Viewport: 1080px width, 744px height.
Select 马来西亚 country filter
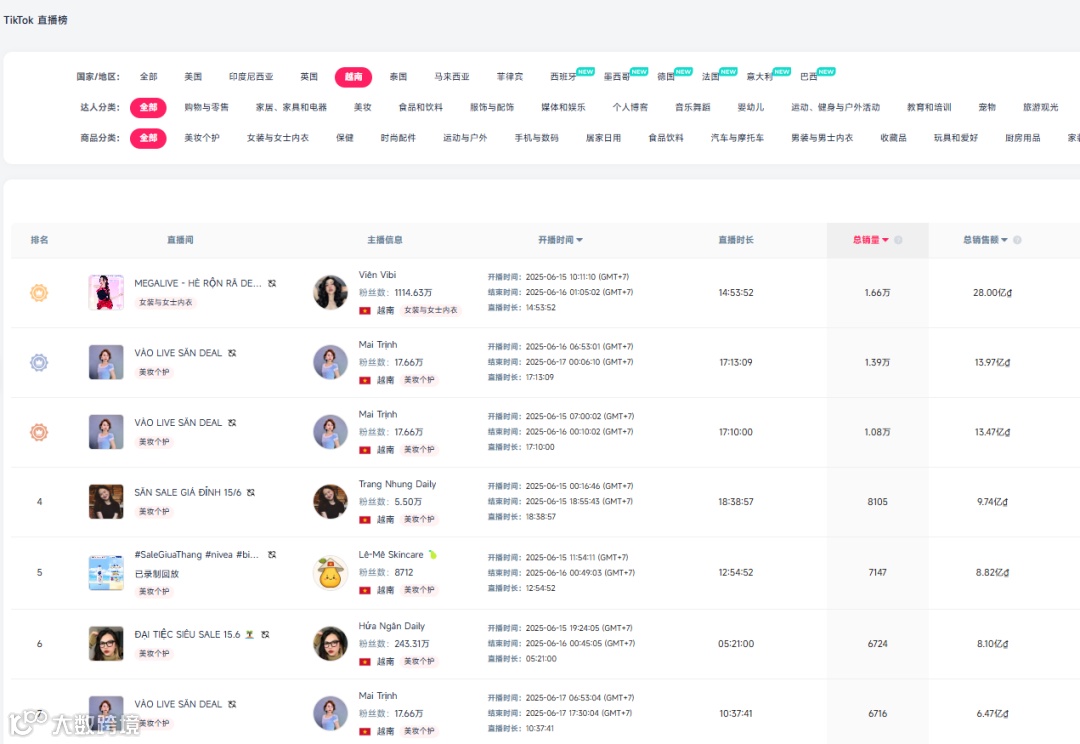(x=452, y=76)
